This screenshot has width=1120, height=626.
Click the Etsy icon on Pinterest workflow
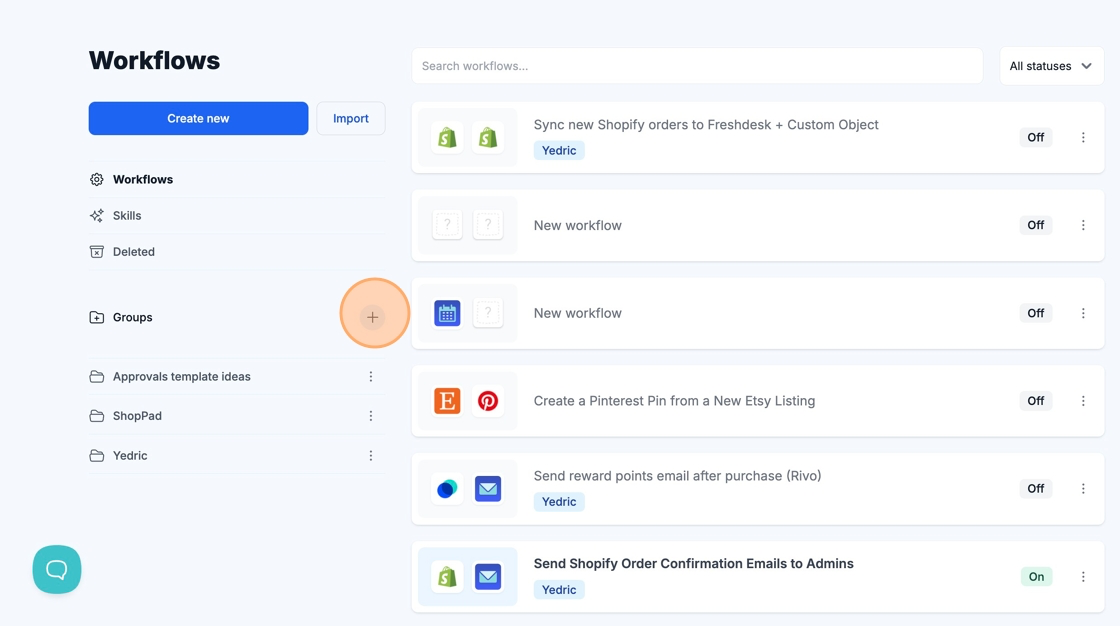(x=447, y=401)
